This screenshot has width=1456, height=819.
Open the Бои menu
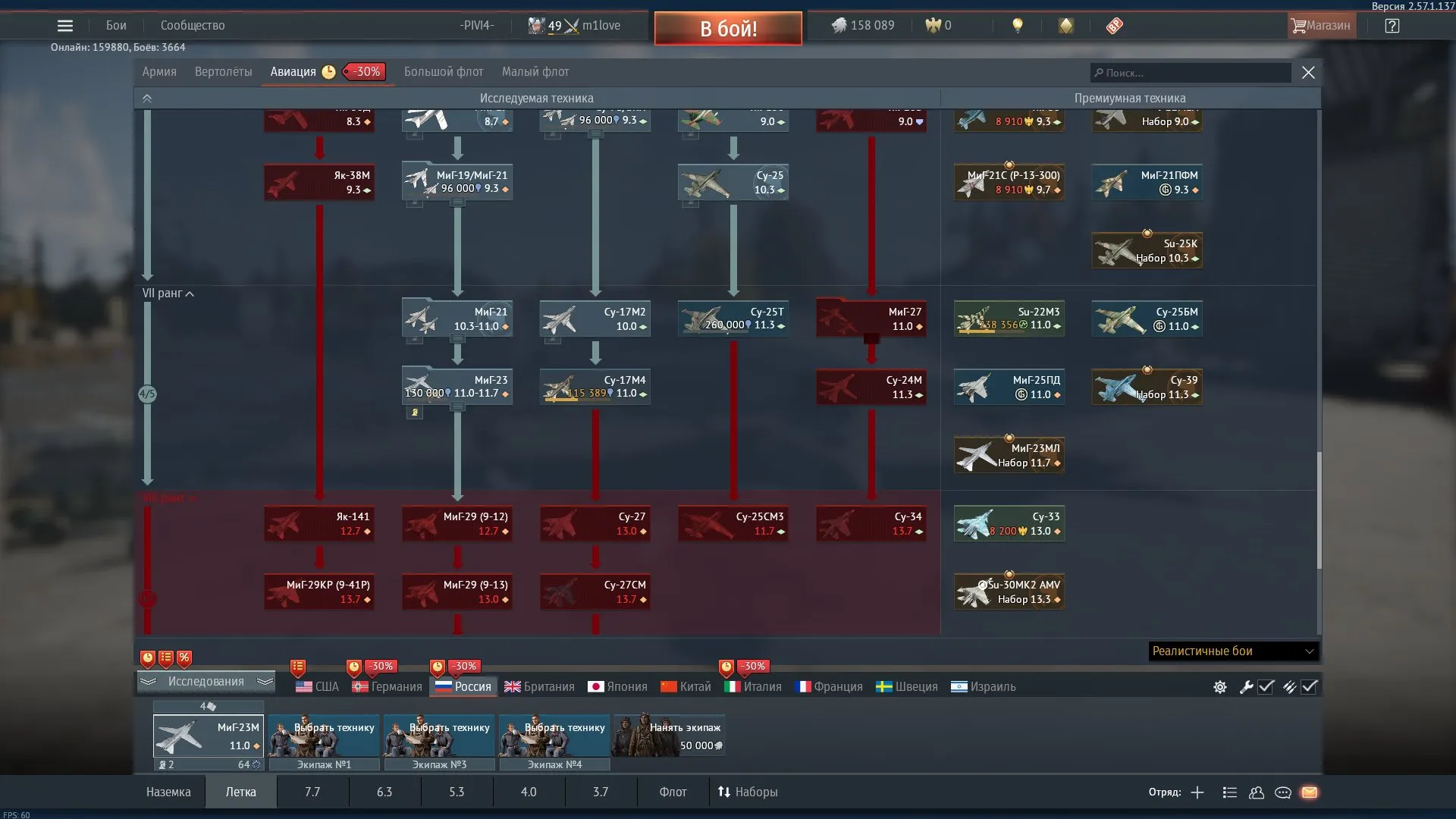pyautogui.click(x=116, y=26)
